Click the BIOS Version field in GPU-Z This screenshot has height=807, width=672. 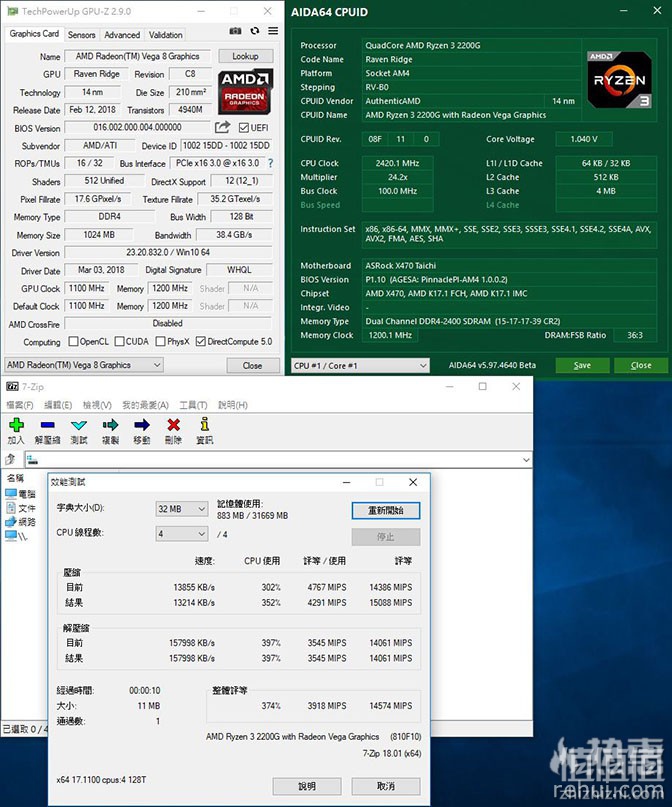pyautogui.click(x=137, y=127)
